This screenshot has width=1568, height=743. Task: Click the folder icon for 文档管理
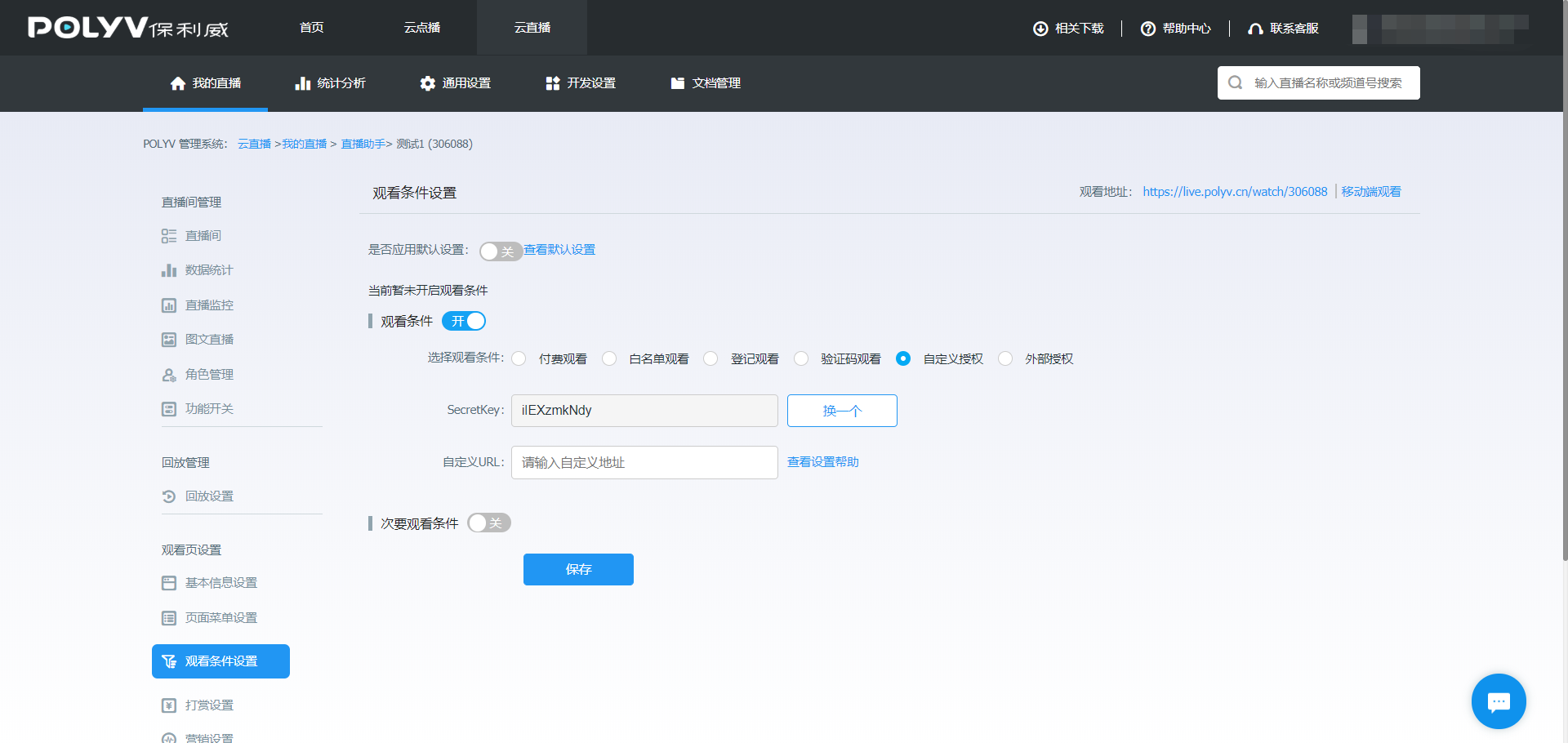(x=678, y=83)
